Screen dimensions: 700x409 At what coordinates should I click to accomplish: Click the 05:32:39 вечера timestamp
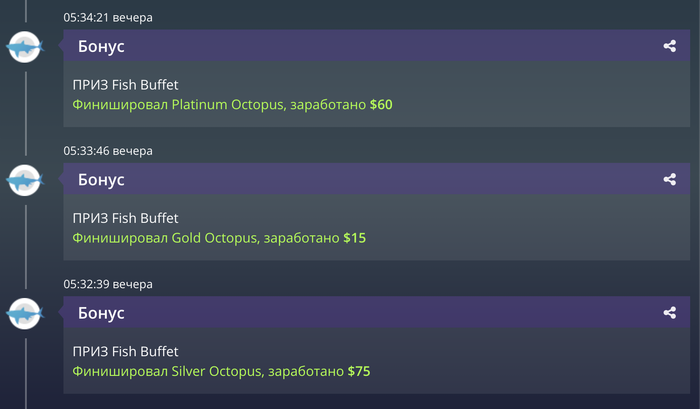coord(108,284)
